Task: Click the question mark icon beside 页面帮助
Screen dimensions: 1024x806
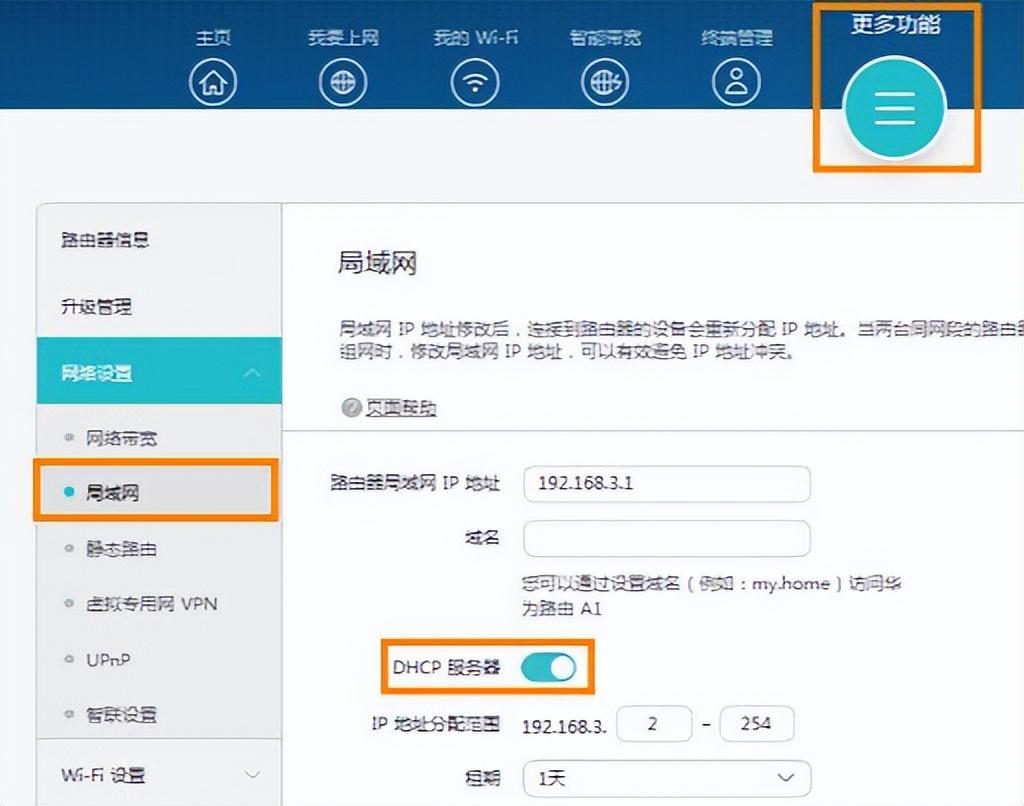Action: point(351,408)
